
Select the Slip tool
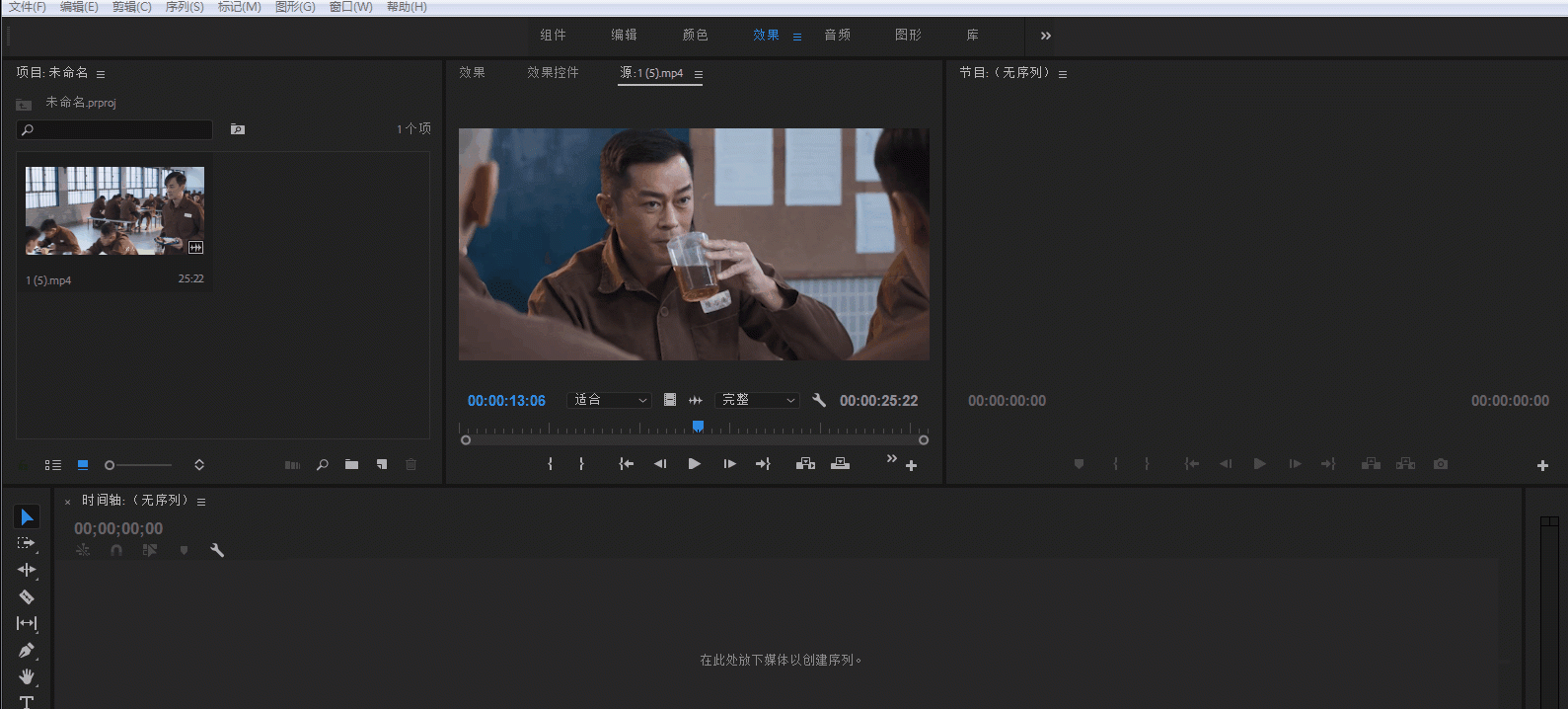(27, 623)
